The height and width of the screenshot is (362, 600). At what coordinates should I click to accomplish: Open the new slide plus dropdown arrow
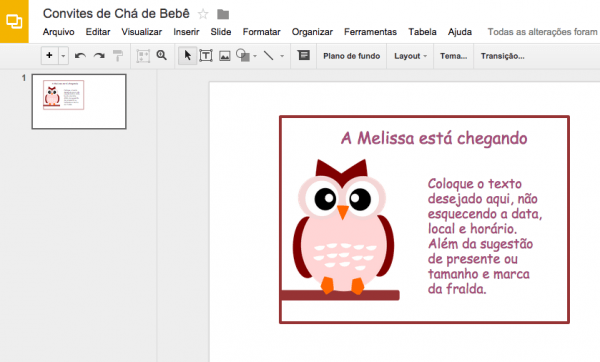tap(64, 56)
